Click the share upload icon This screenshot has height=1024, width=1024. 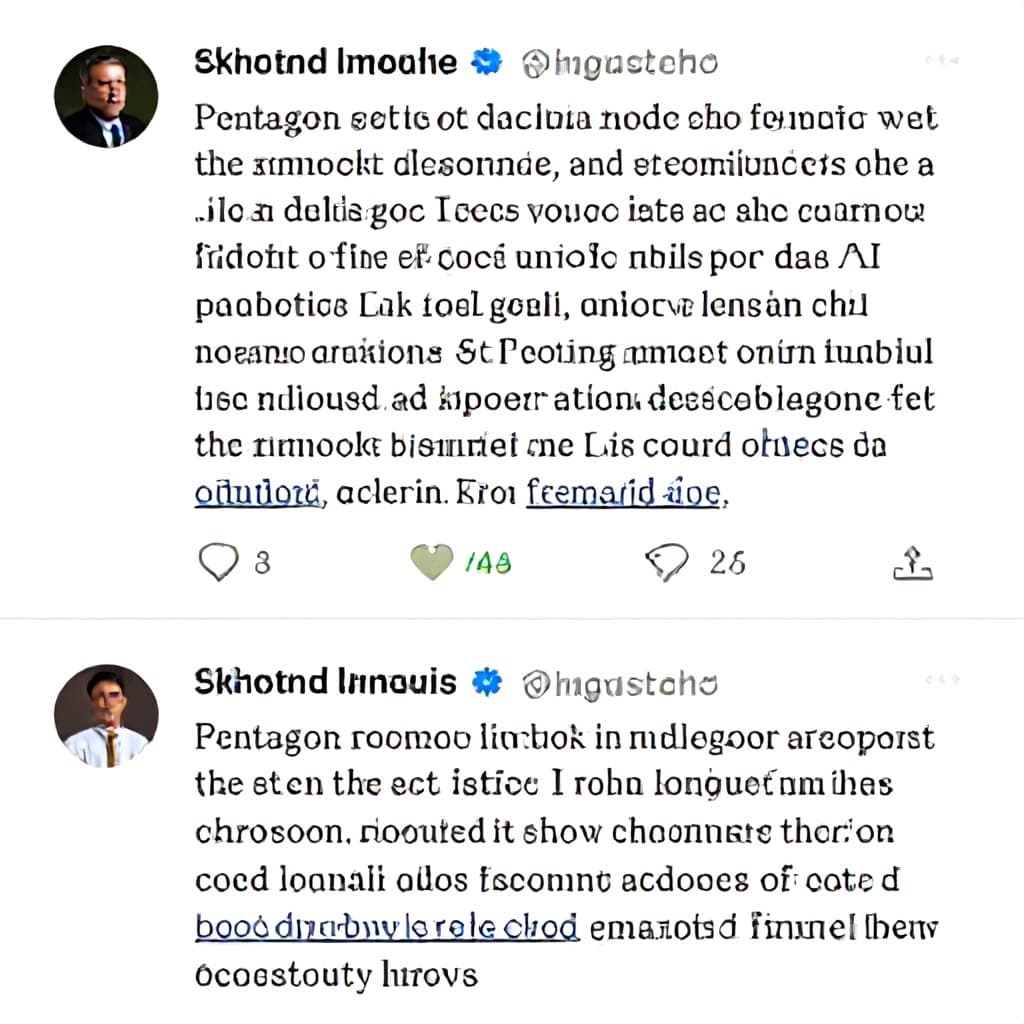coord(912,563)
